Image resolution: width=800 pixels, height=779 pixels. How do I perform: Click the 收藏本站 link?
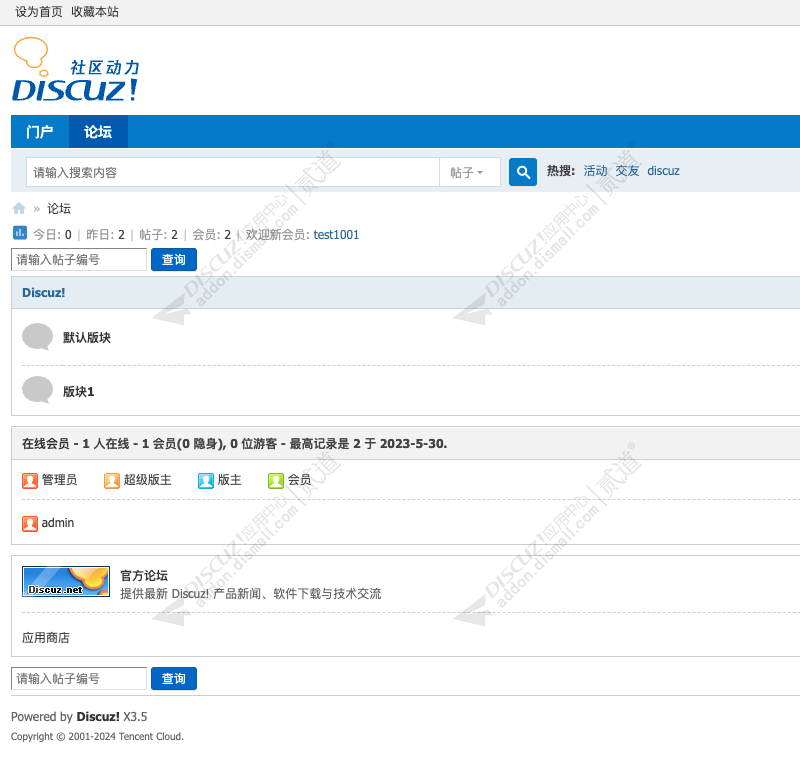coord(93,12)
